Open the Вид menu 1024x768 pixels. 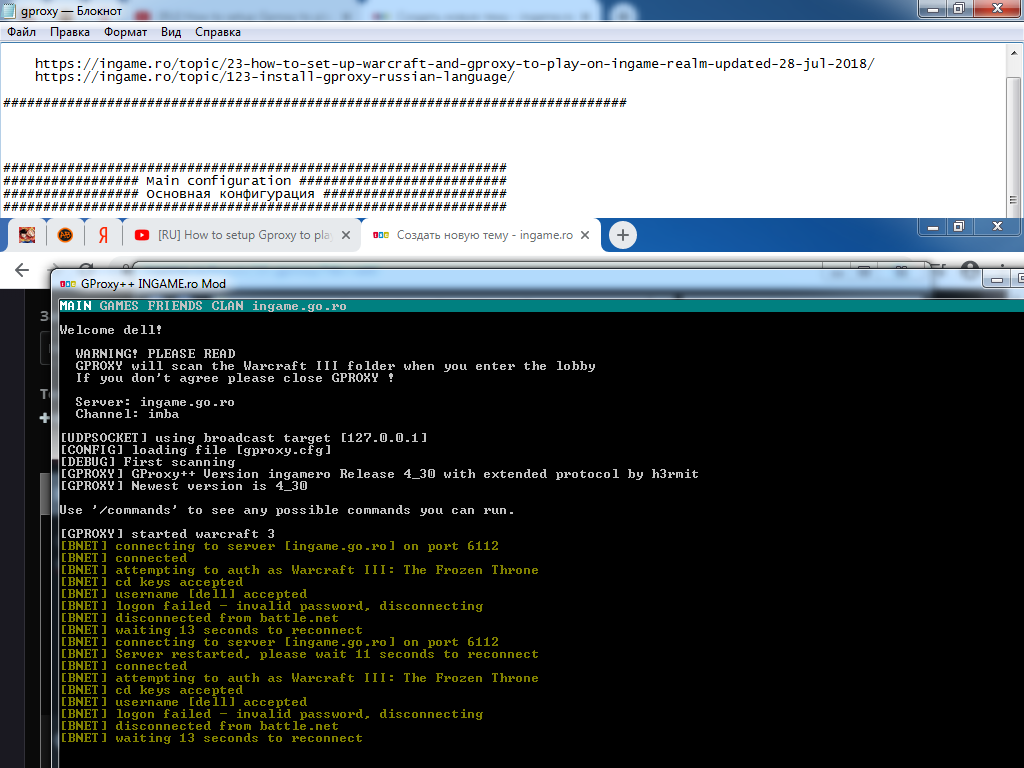tap(171, 32)
